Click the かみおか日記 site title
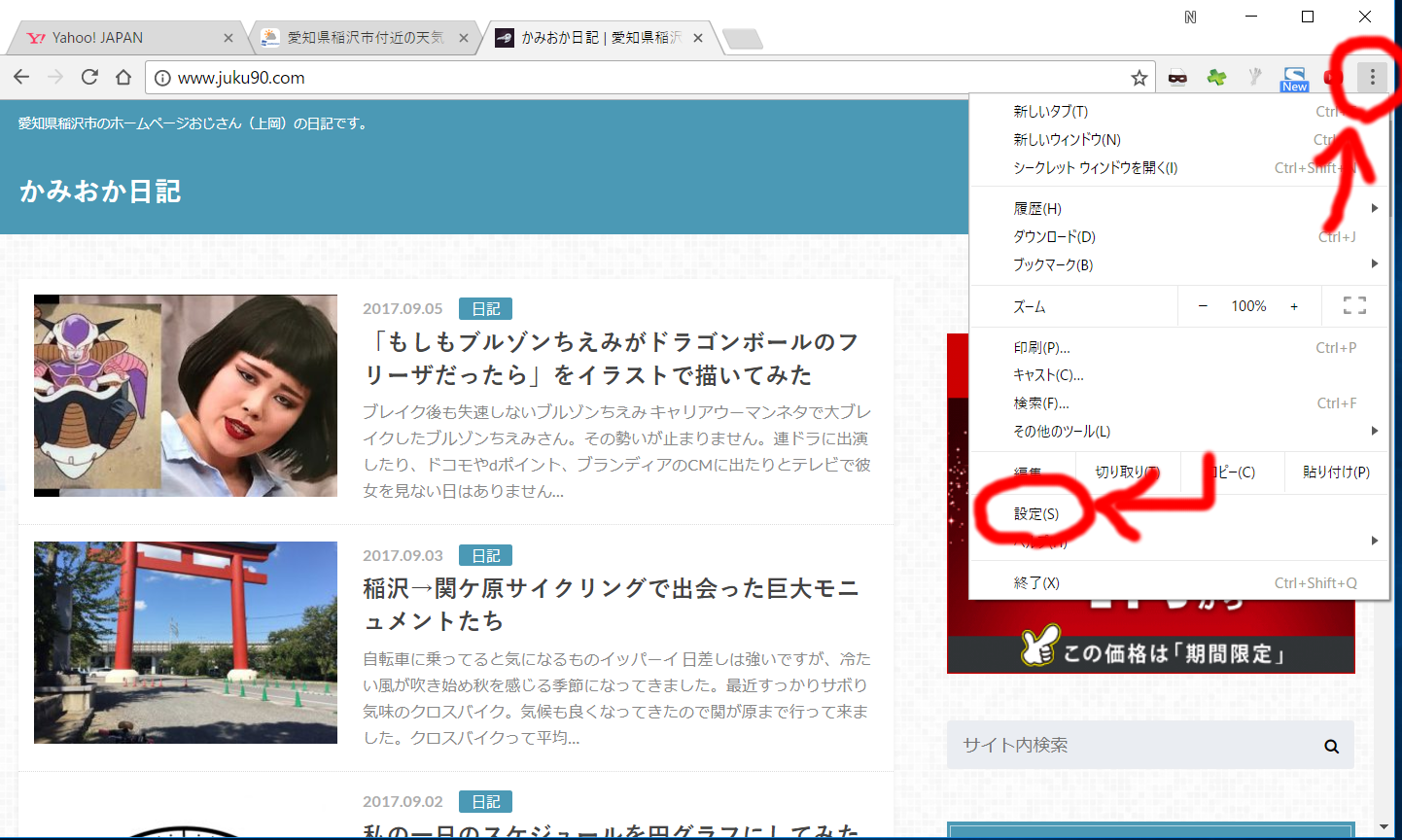Image resolution: width=1402 pixels, height=840 pixels. pyautogui.click(x=100, y=192)
